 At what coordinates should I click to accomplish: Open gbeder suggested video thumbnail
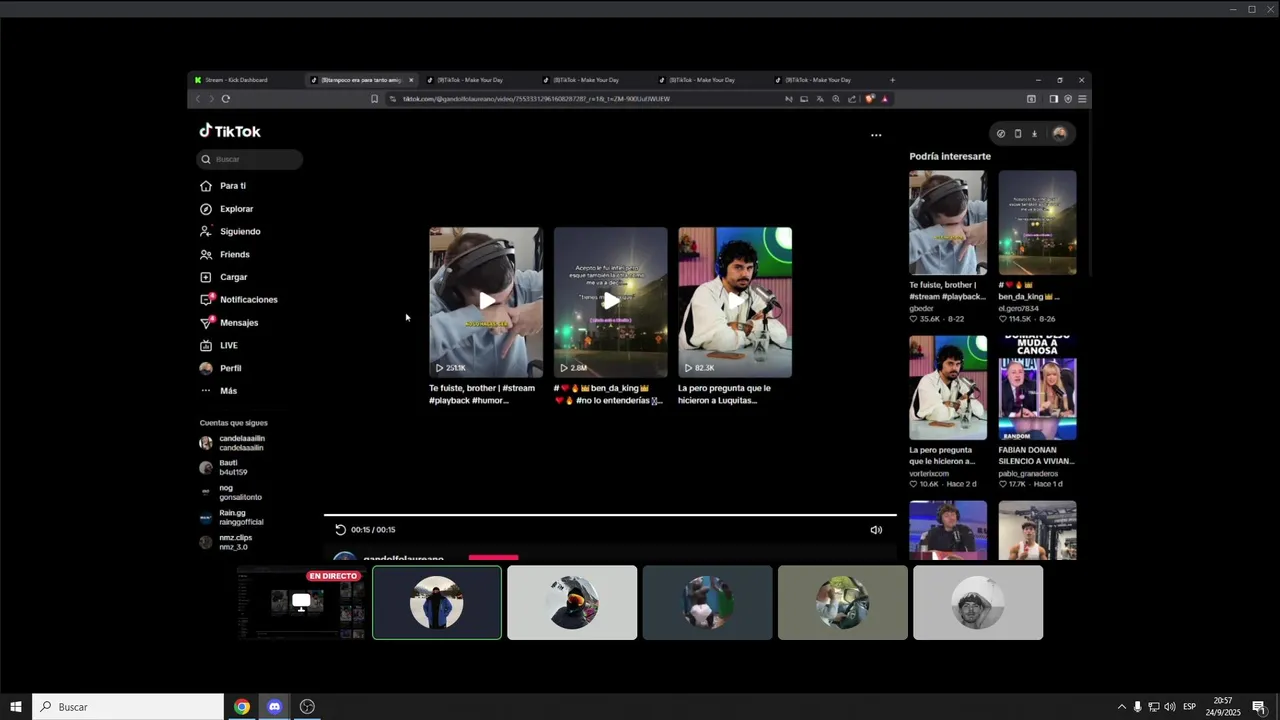tap(948, 222)
